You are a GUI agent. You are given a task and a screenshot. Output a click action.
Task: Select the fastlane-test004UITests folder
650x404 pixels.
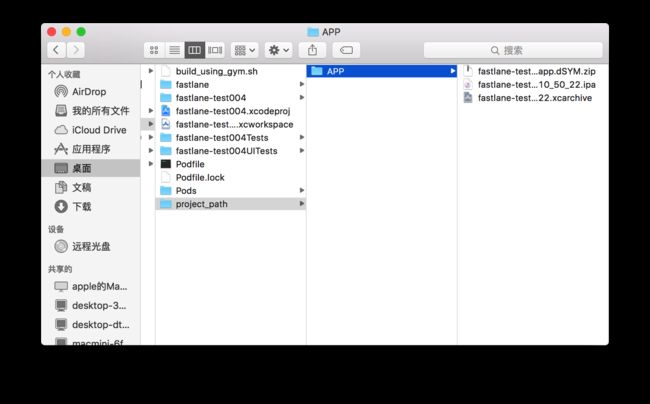click(x=230, y=151)
